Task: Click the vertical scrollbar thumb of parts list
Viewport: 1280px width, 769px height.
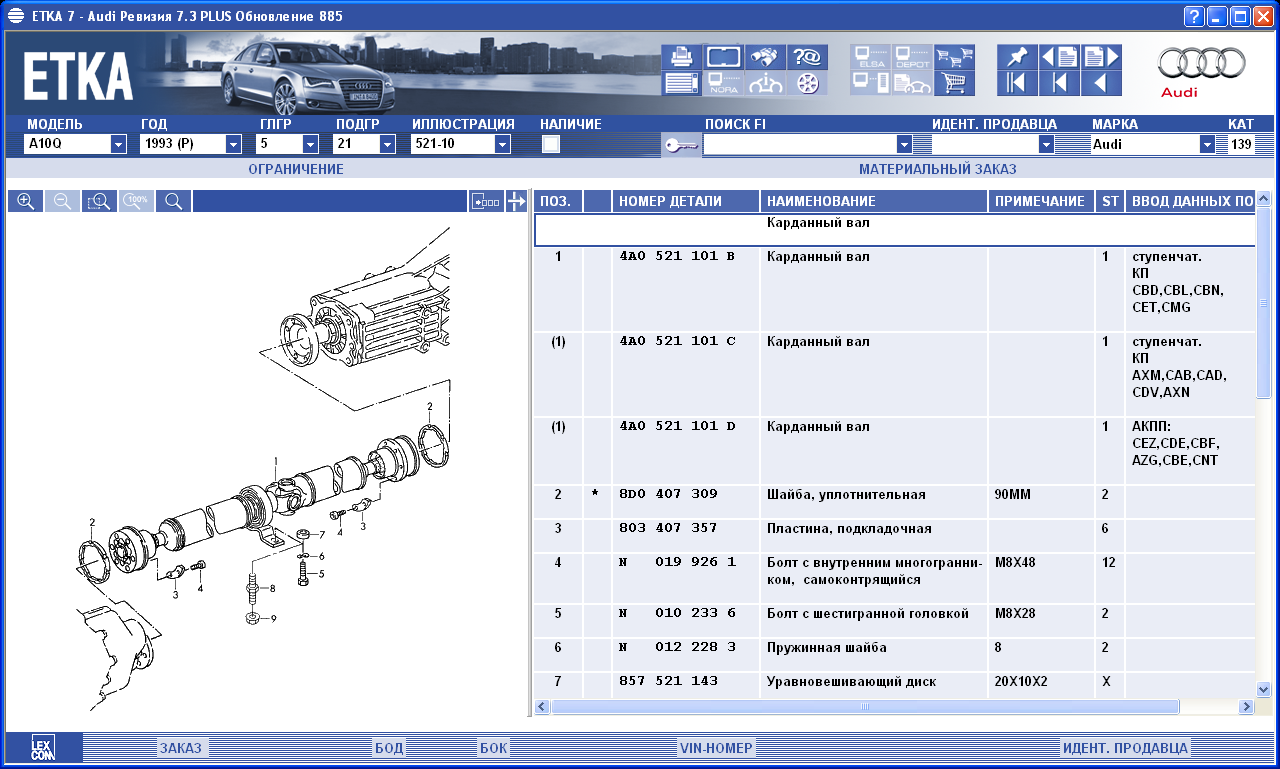Action: (x=1263, y=303)
